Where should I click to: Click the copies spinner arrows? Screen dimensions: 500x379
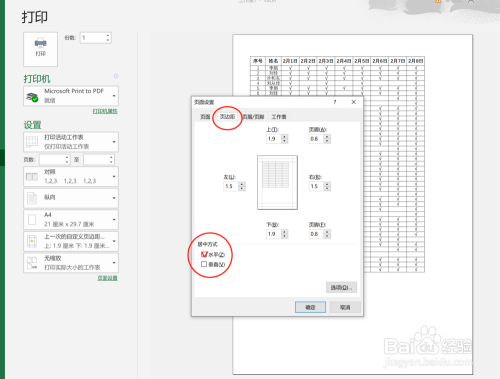click(108, 38)
